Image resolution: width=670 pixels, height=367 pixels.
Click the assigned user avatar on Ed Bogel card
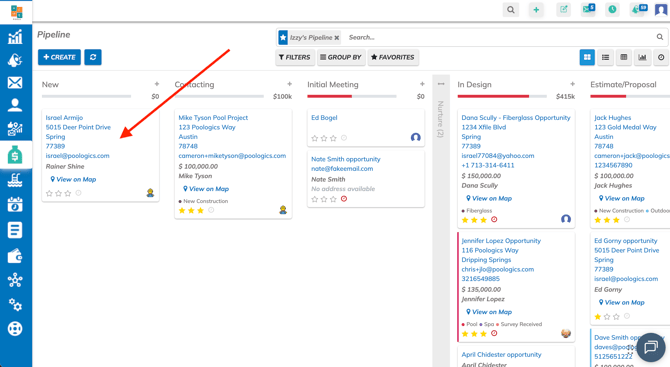pos(416,137)
